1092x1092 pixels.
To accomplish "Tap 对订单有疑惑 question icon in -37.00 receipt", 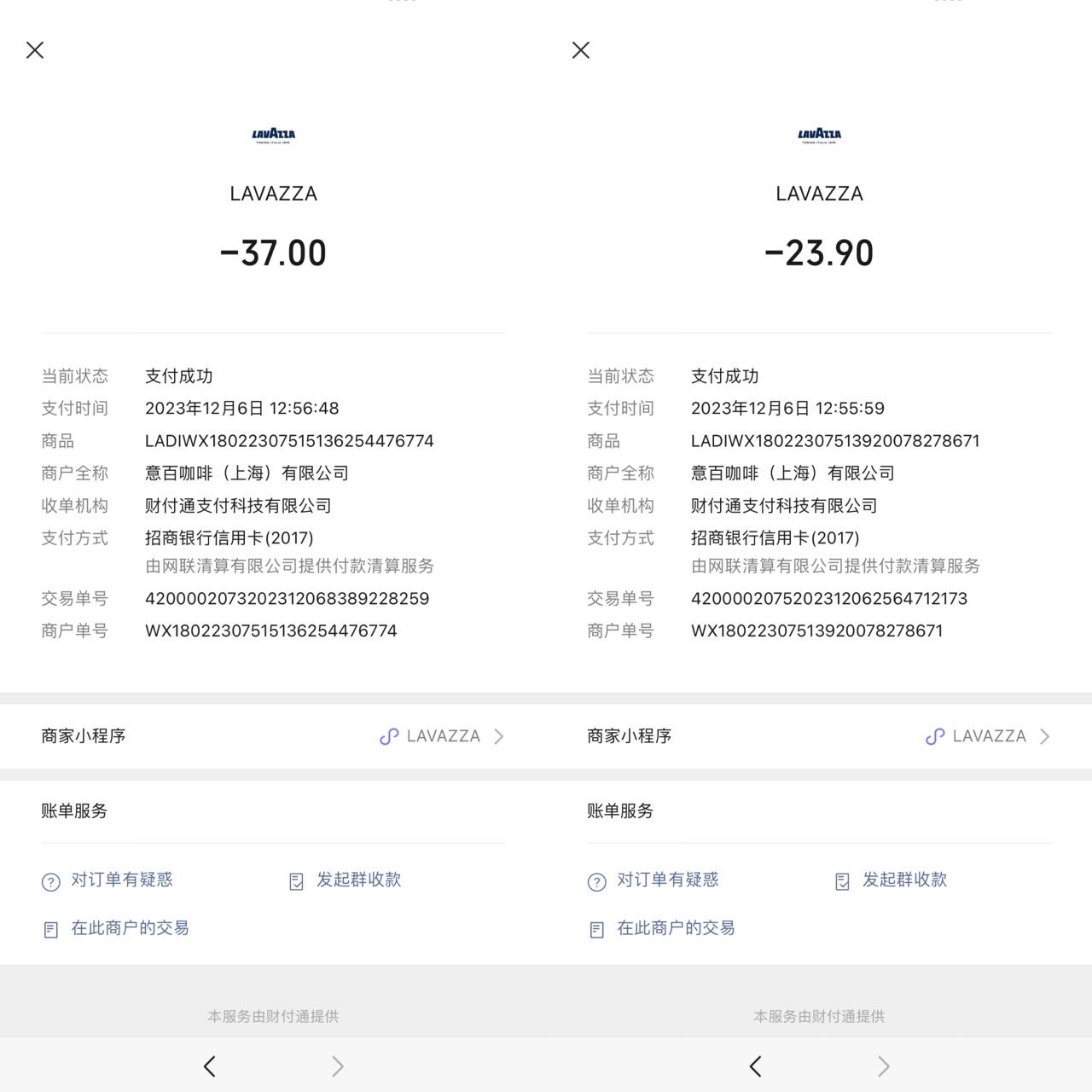I will tap(51, 882).
